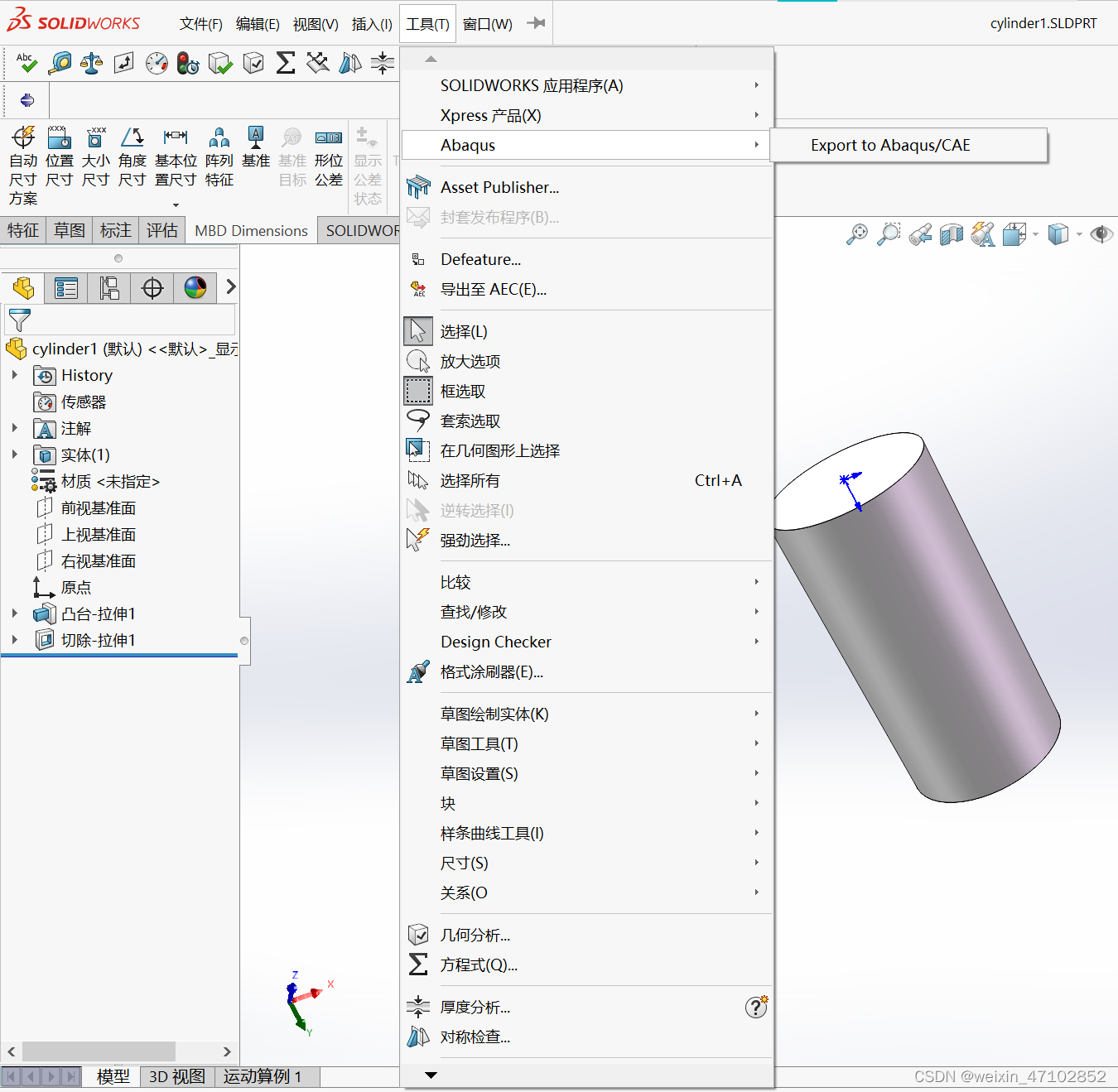
Task: Switch to the 评估 tab
Action: point(161,230)
